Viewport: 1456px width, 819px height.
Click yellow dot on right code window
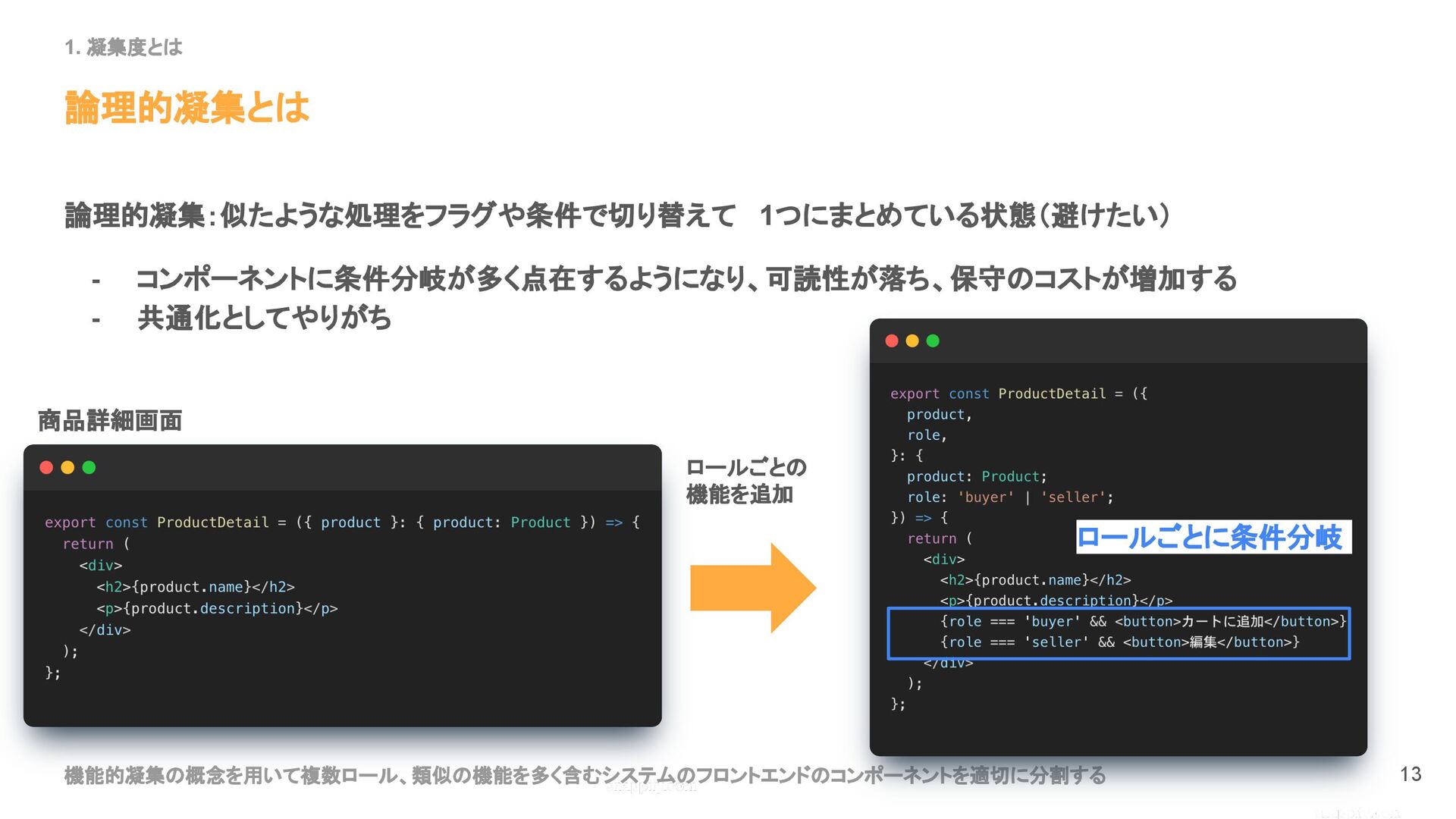click(912, 341)
